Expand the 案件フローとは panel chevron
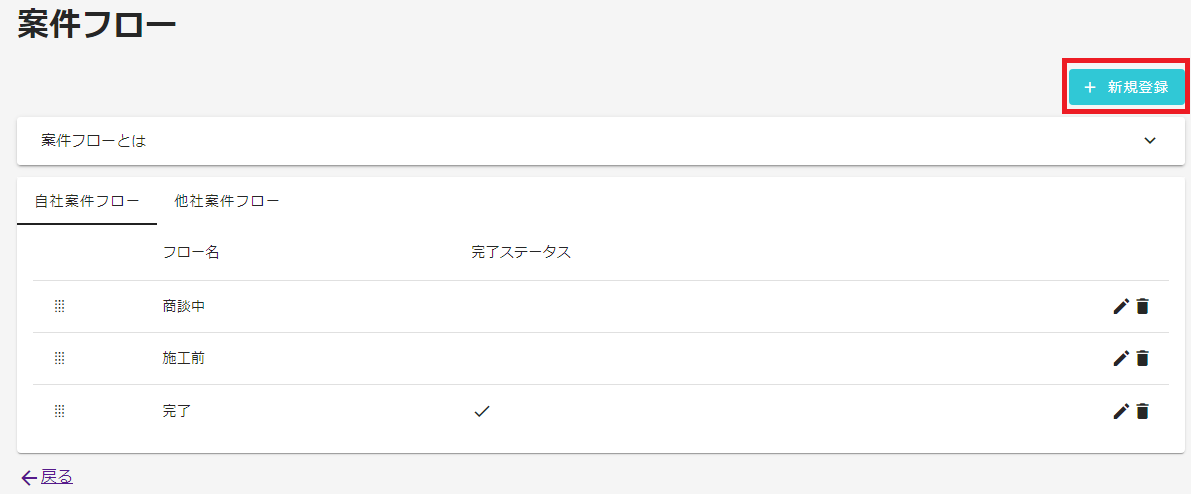Viewport: 1191px width, 494px height. [x=1150, y=141]
